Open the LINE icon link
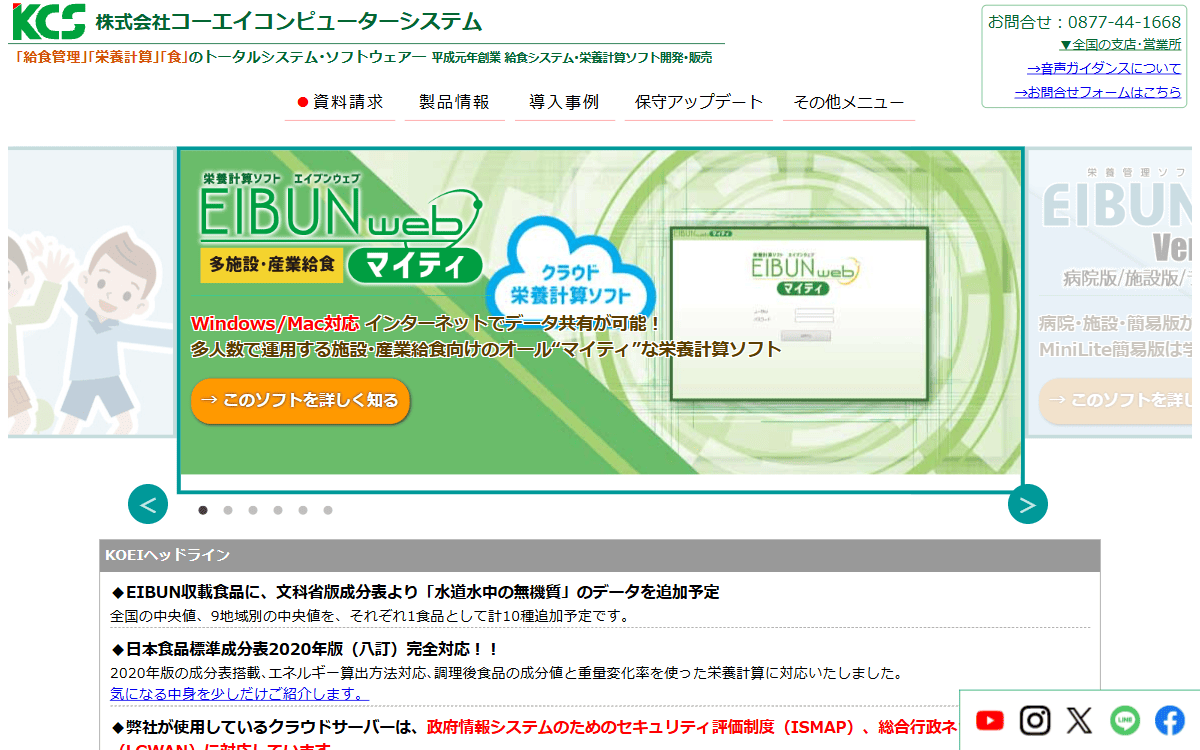Viewport: 1200px width, 750px height. pos(1125,720)
